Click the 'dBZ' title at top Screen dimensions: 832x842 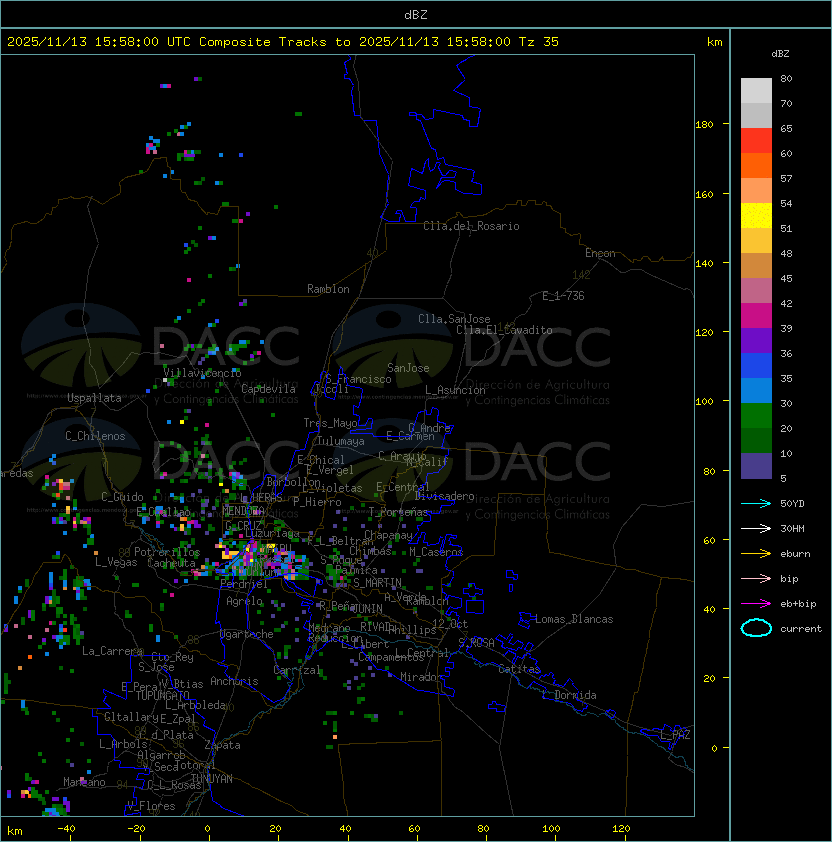click(416, 15)
